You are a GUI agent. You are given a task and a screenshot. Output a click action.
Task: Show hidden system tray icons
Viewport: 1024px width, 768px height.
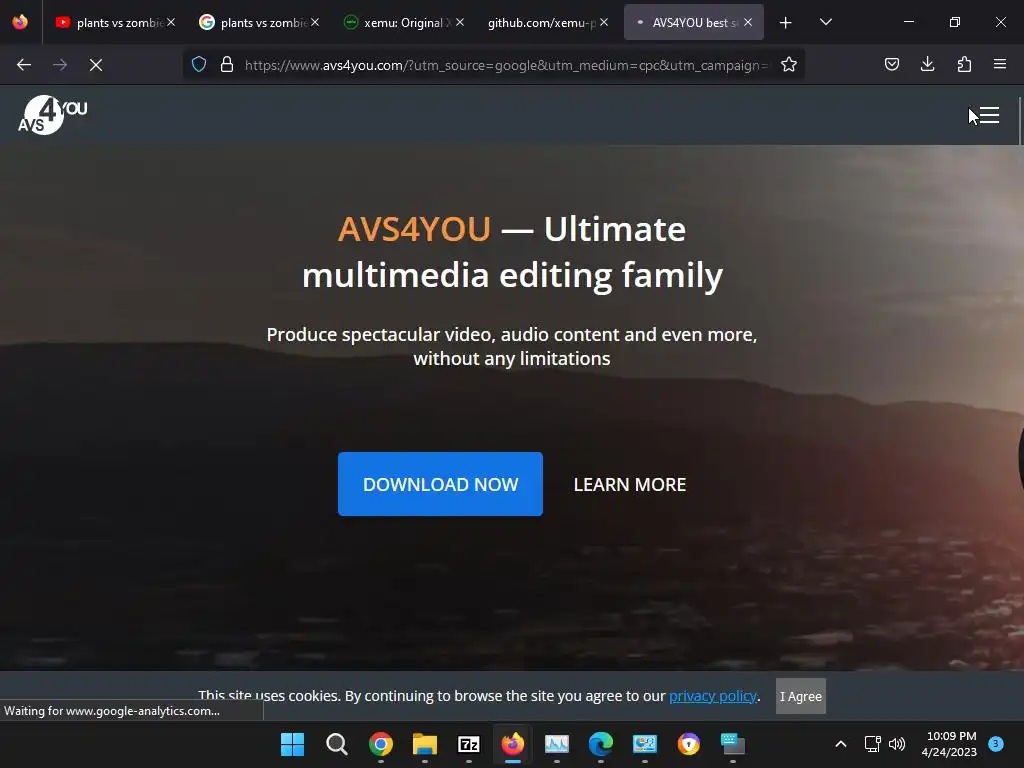(841, 744)
